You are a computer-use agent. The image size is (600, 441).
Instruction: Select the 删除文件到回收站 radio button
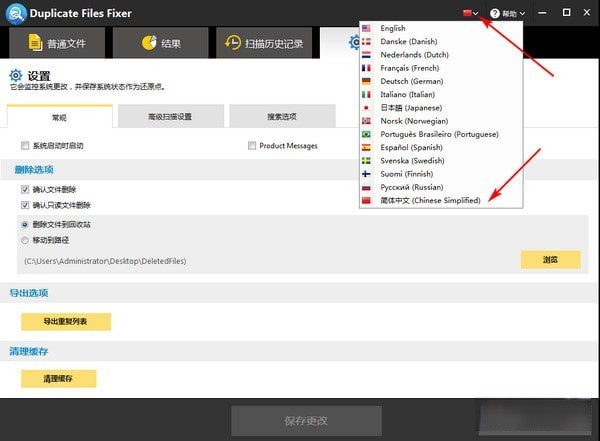(25, 225)
